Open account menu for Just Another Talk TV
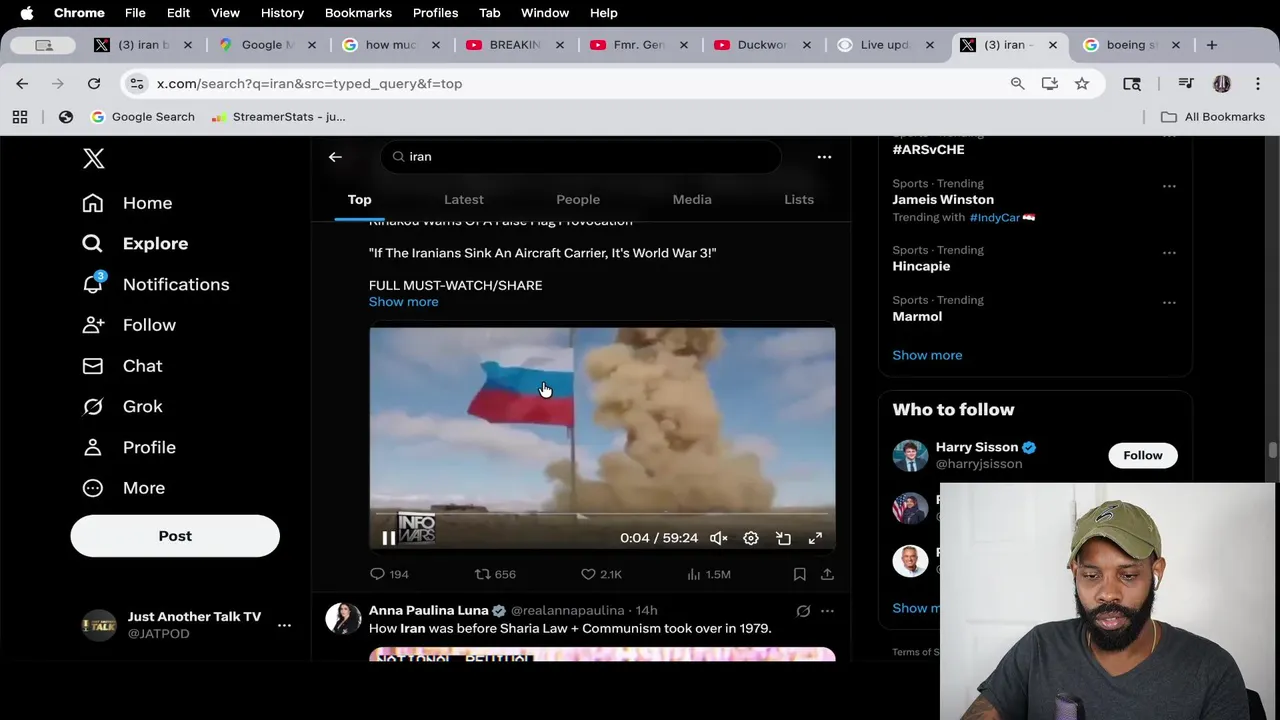Screen dimensions: 1280x720 pos(284,625)
